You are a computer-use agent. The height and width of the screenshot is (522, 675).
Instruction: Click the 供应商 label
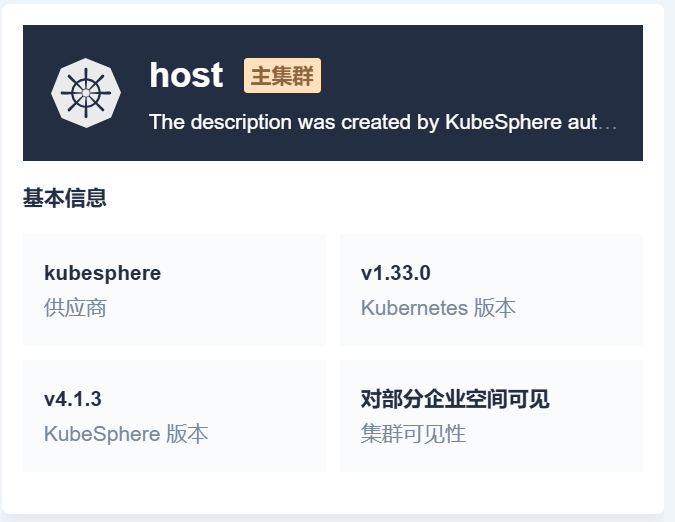(75, 308)
